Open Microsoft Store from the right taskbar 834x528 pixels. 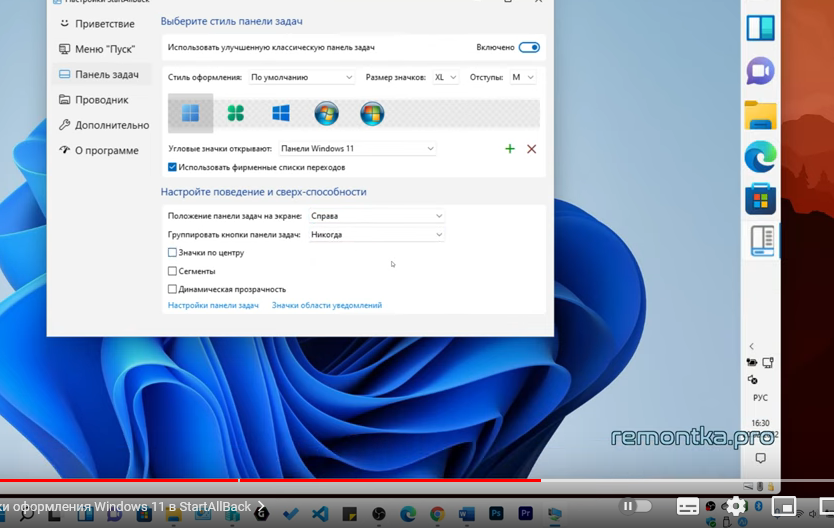(760, 199)
